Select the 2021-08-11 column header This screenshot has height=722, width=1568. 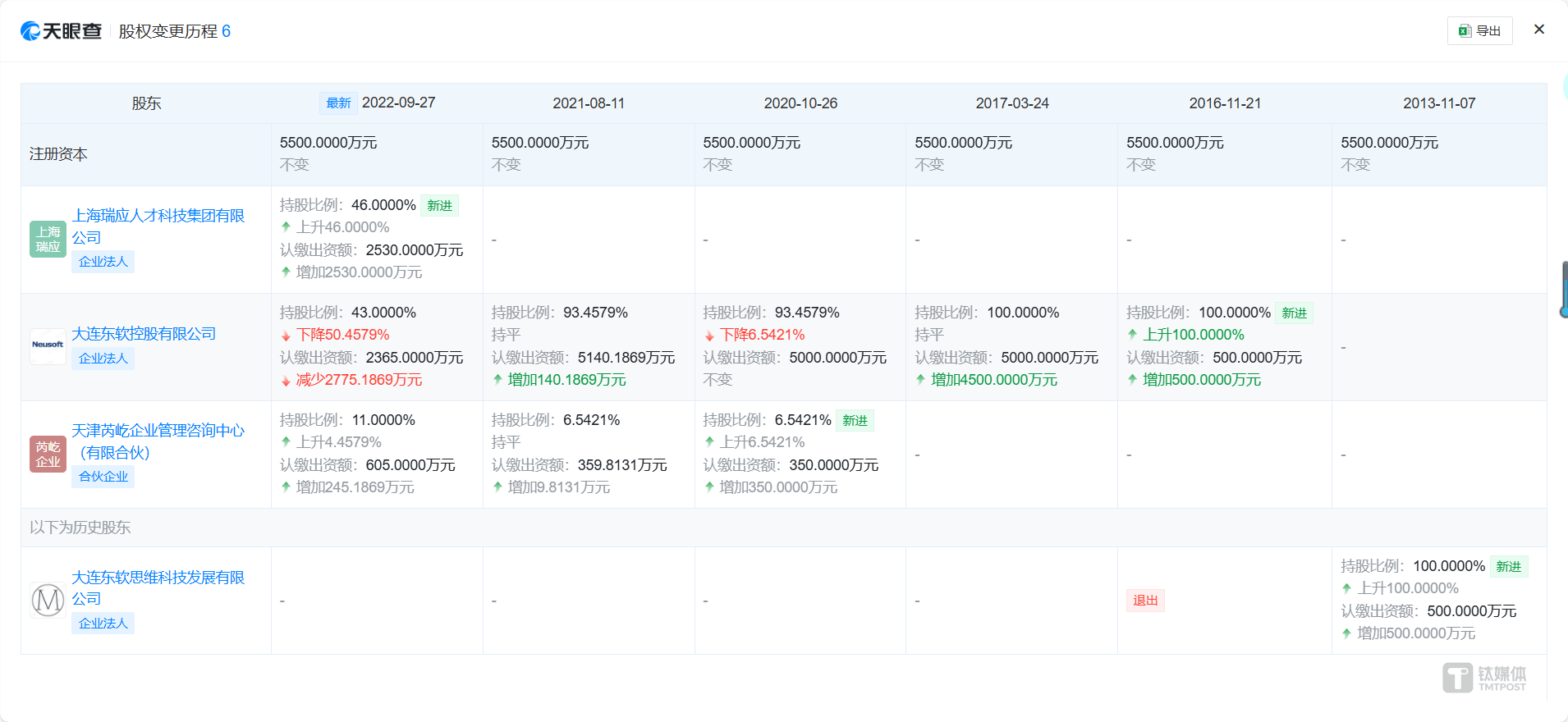click(589, 103)
